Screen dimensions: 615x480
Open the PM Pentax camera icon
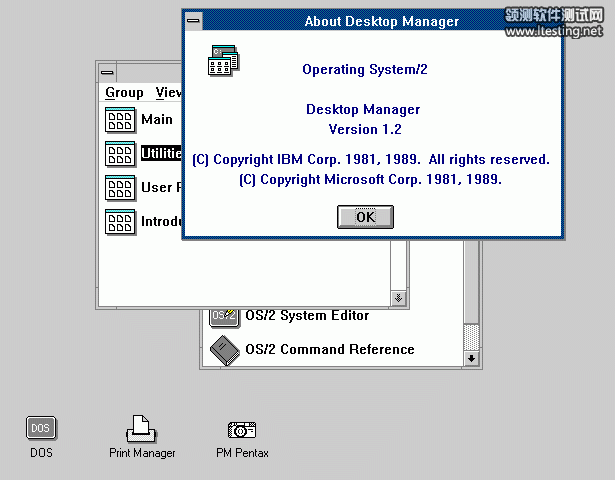pos(242,430)
